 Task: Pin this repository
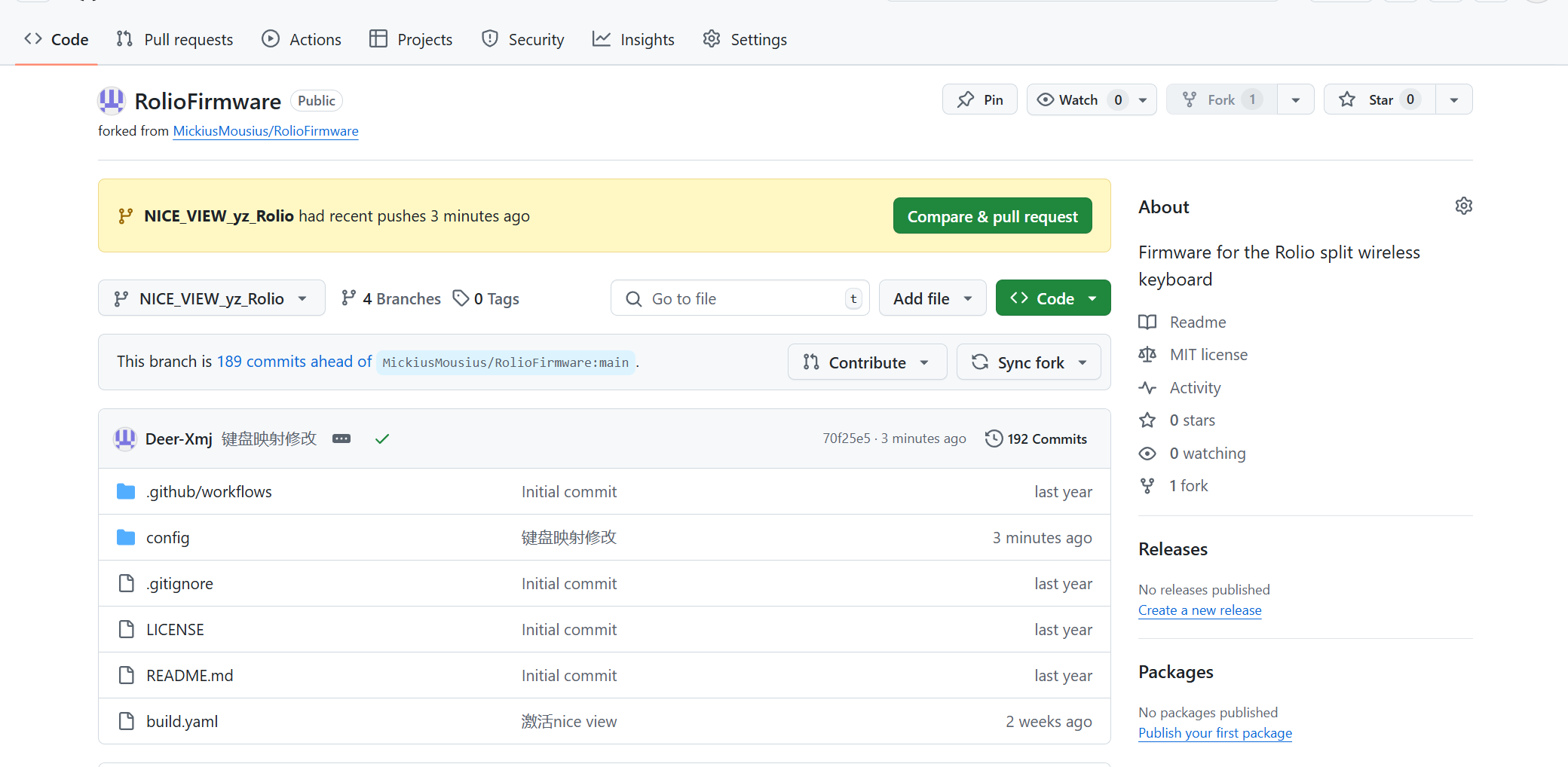click(979, 99)
